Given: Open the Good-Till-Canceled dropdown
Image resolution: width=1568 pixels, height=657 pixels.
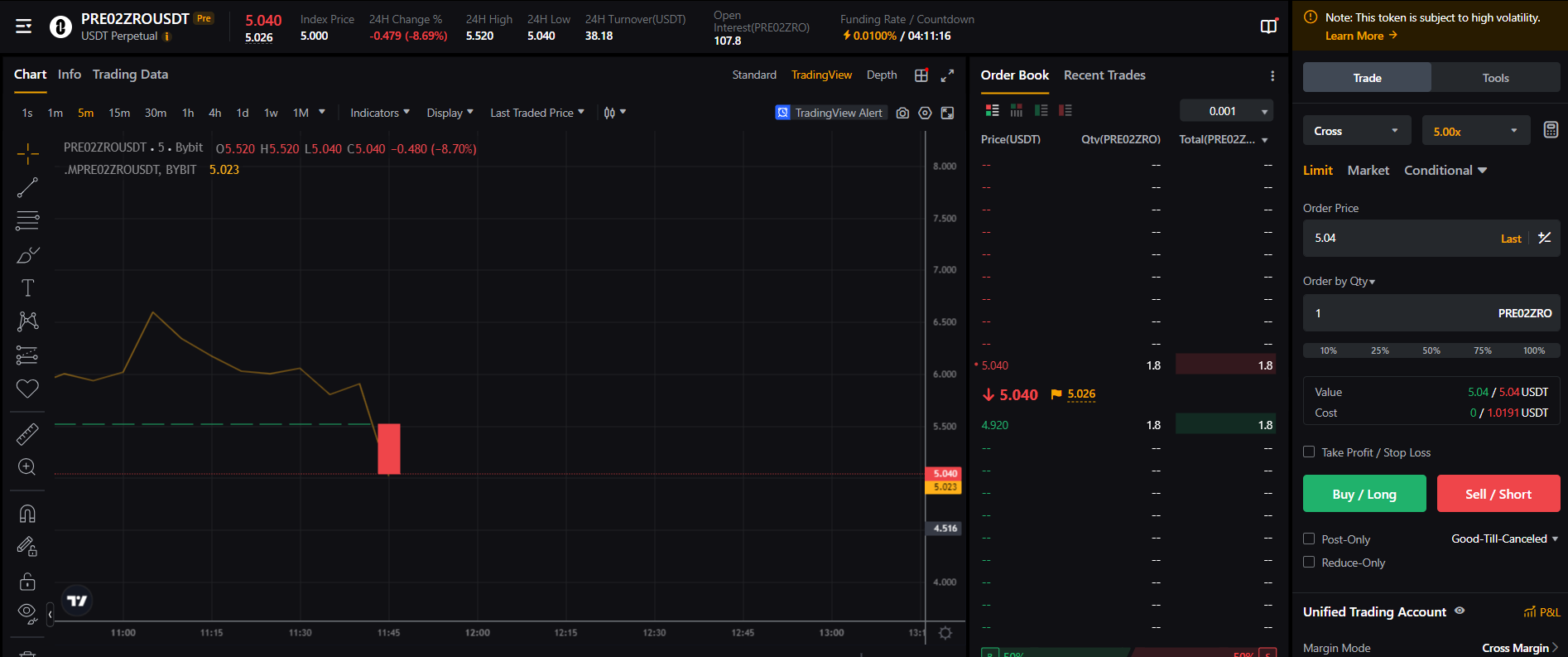Looking at the screenshot, I should 1504,539.
